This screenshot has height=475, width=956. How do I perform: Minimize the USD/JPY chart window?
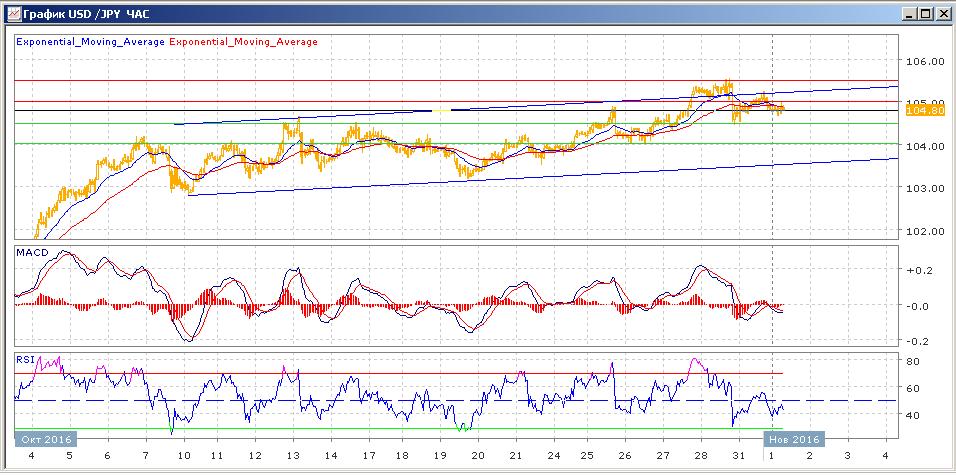[909, 13]
